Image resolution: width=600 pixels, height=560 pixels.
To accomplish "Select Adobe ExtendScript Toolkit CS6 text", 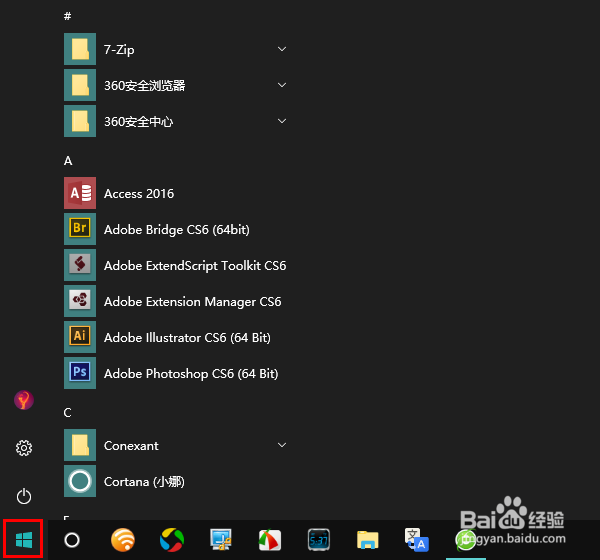I will pyautogui.click(x=195, y=266).
